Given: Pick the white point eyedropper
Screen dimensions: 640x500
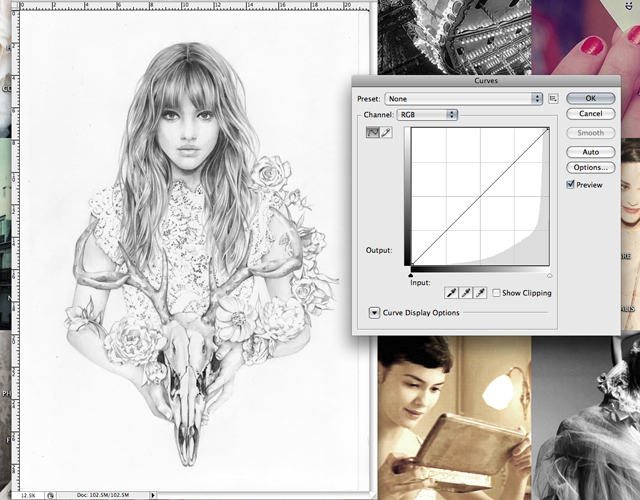Looking at the screenshot, I should (479, 292).
